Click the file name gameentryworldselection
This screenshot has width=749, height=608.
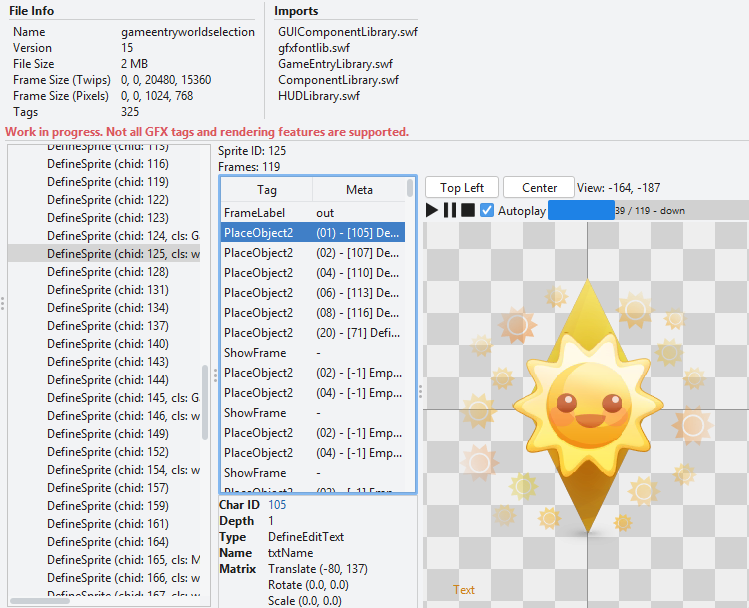coord(188,32)
